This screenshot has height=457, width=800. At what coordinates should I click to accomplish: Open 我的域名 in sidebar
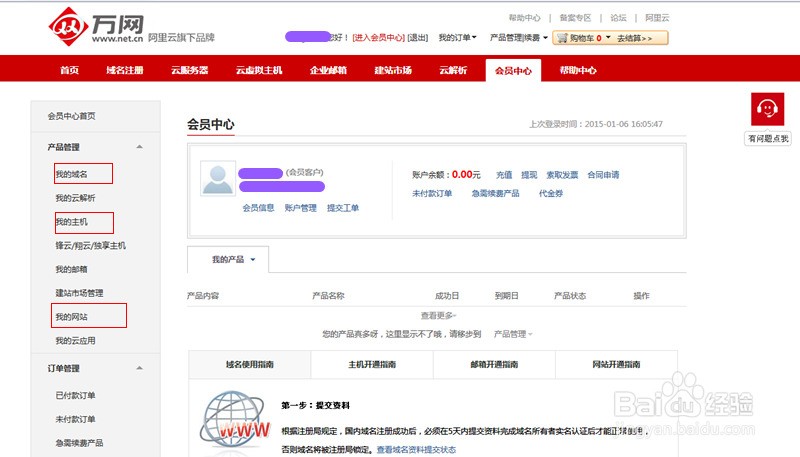click(71, 174)
